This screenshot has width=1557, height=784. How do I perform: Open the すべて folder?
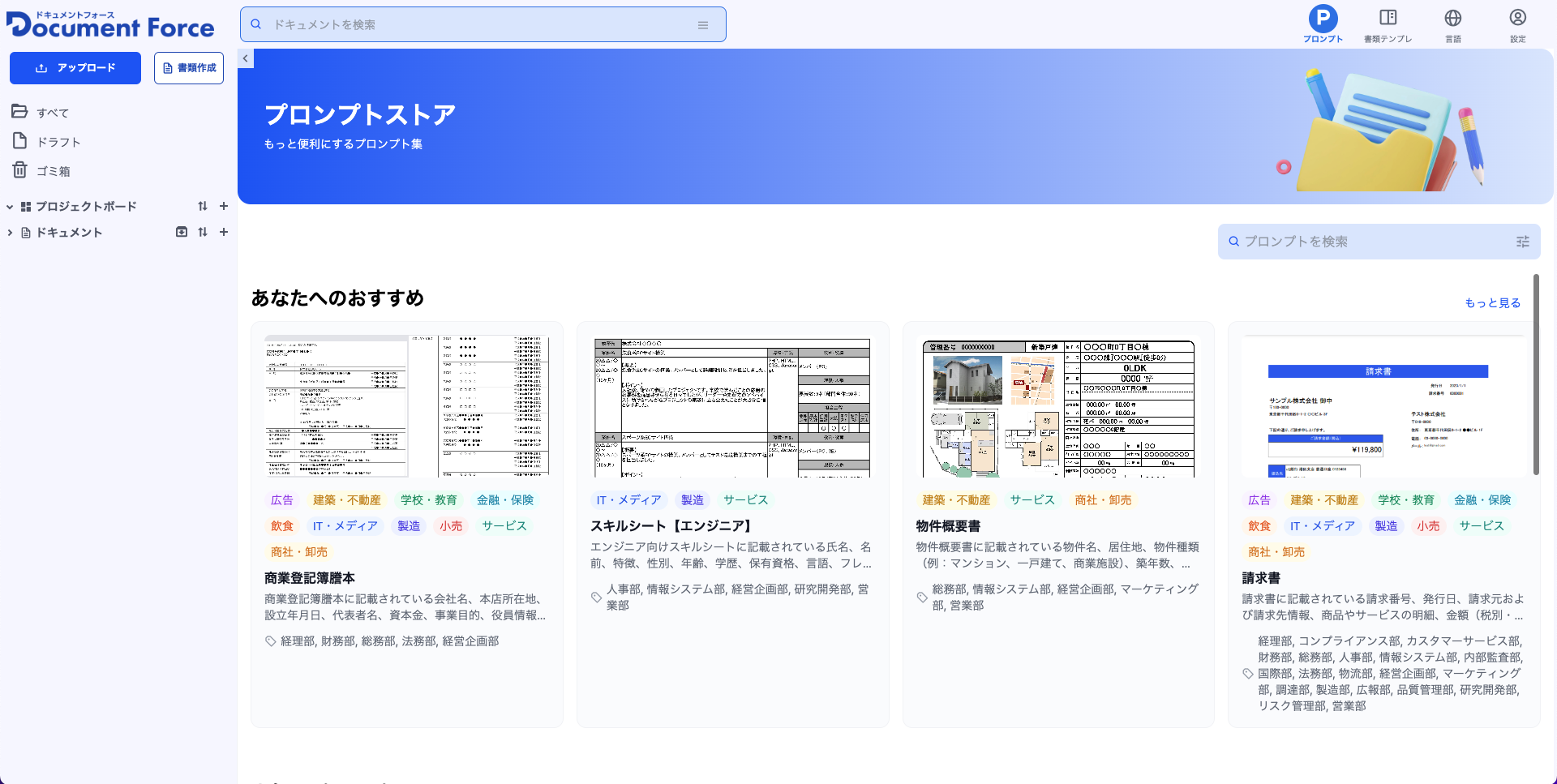coord(52,113)
